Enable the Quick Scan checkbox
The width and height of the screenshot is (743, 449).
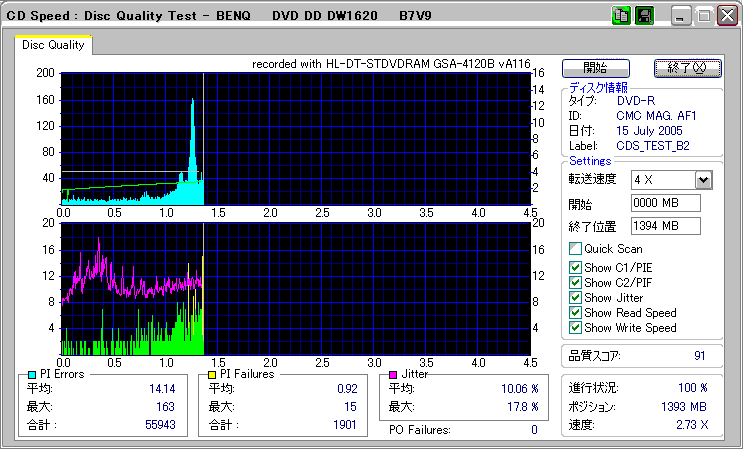point(575,249)
